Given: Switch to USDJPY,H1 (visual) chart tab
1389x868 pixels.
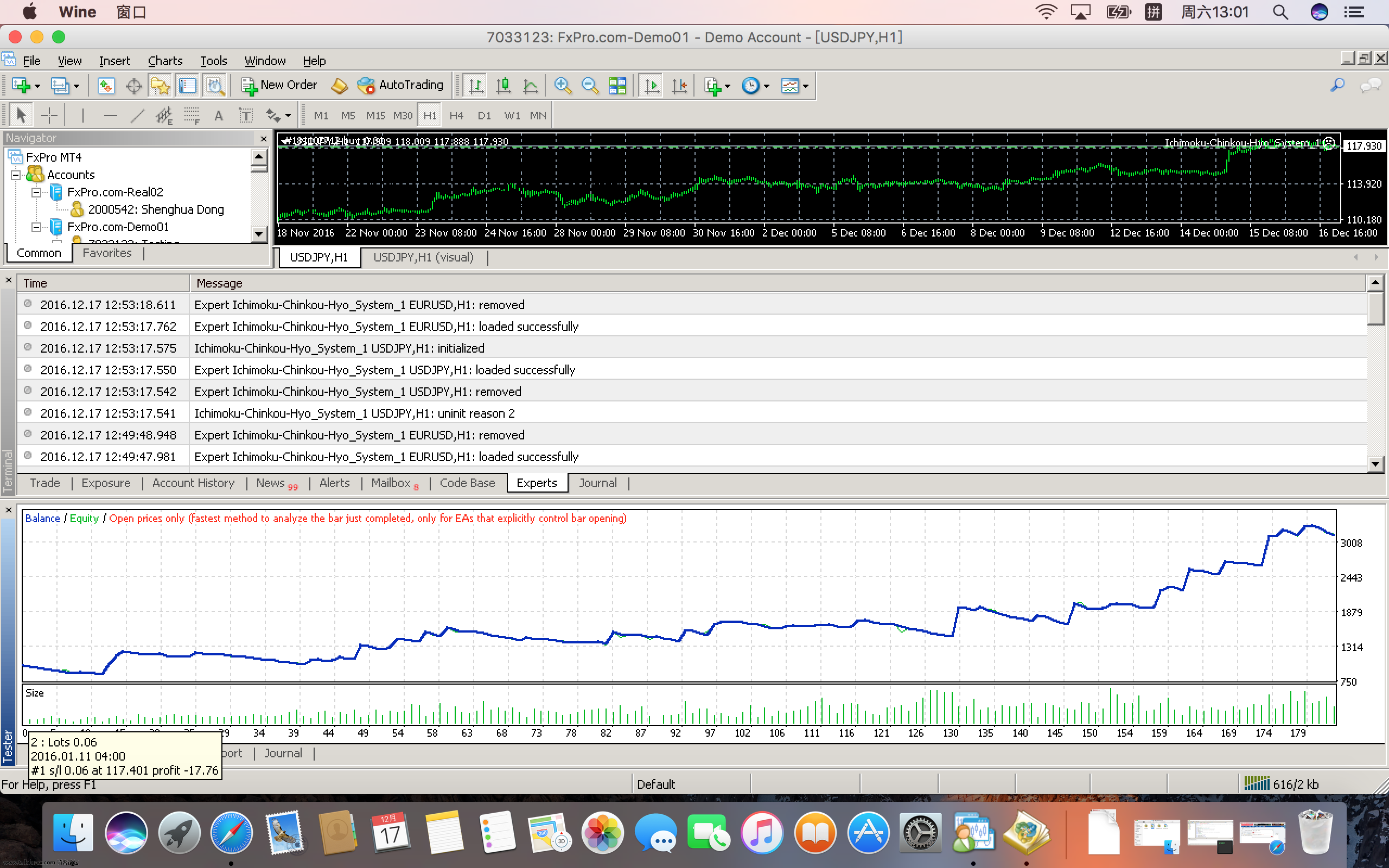Looking at the screenshot, I should pyautogui.click(x=424, y=257).
